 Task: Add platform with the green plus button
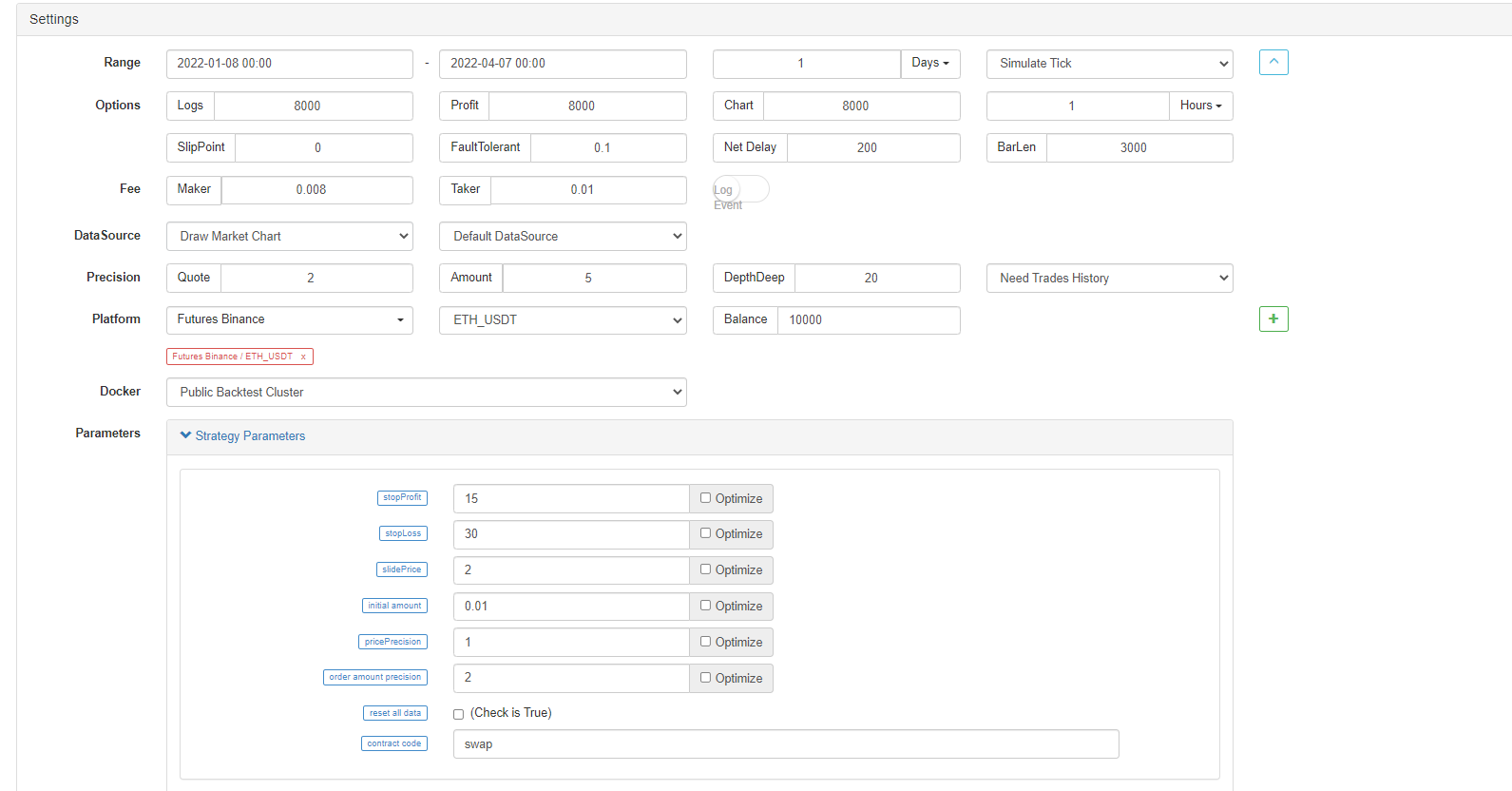coord(1273,318)
